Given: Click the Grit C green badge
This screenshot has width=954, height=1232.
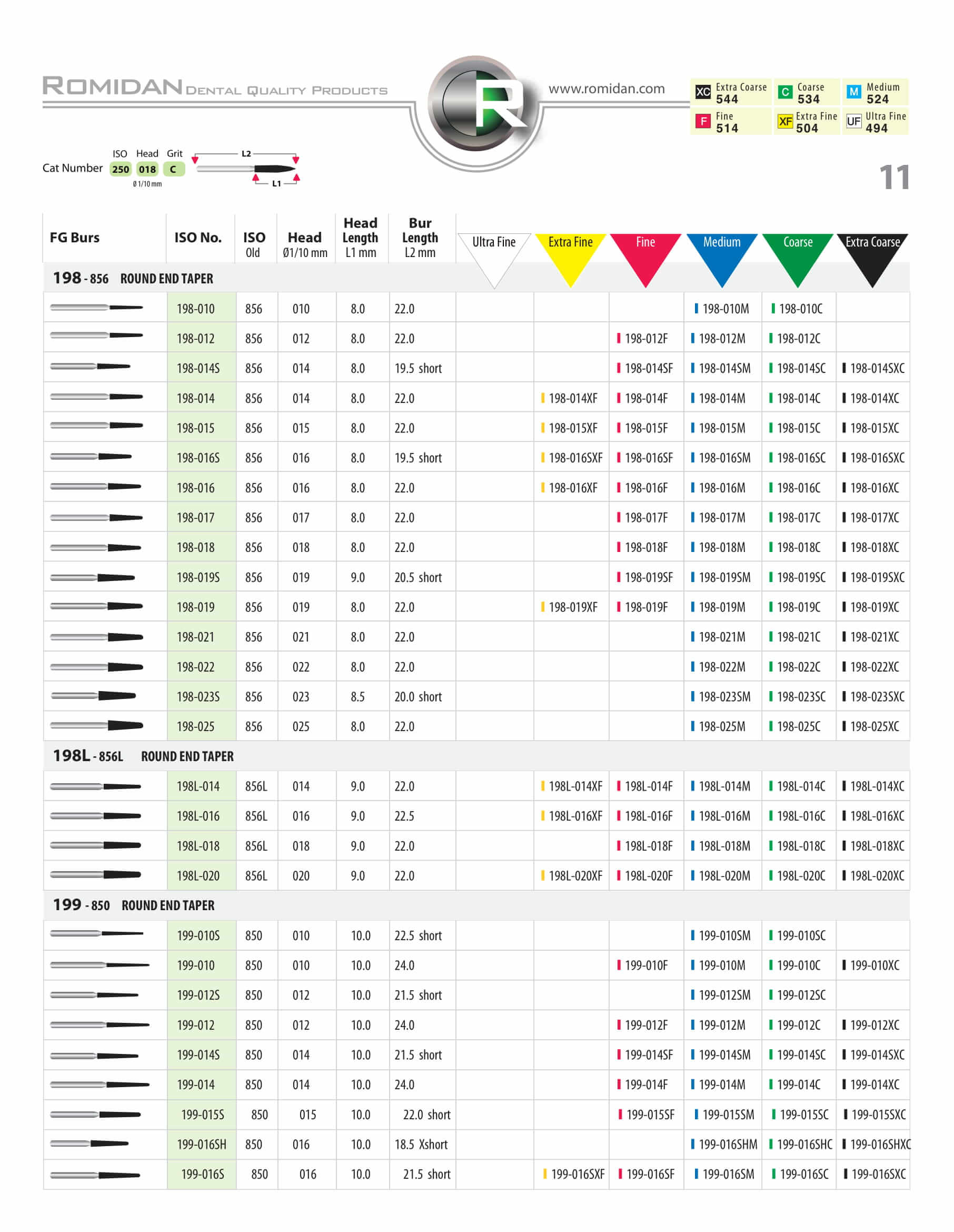Looking at the screenshot, I should tap(174, 169).
